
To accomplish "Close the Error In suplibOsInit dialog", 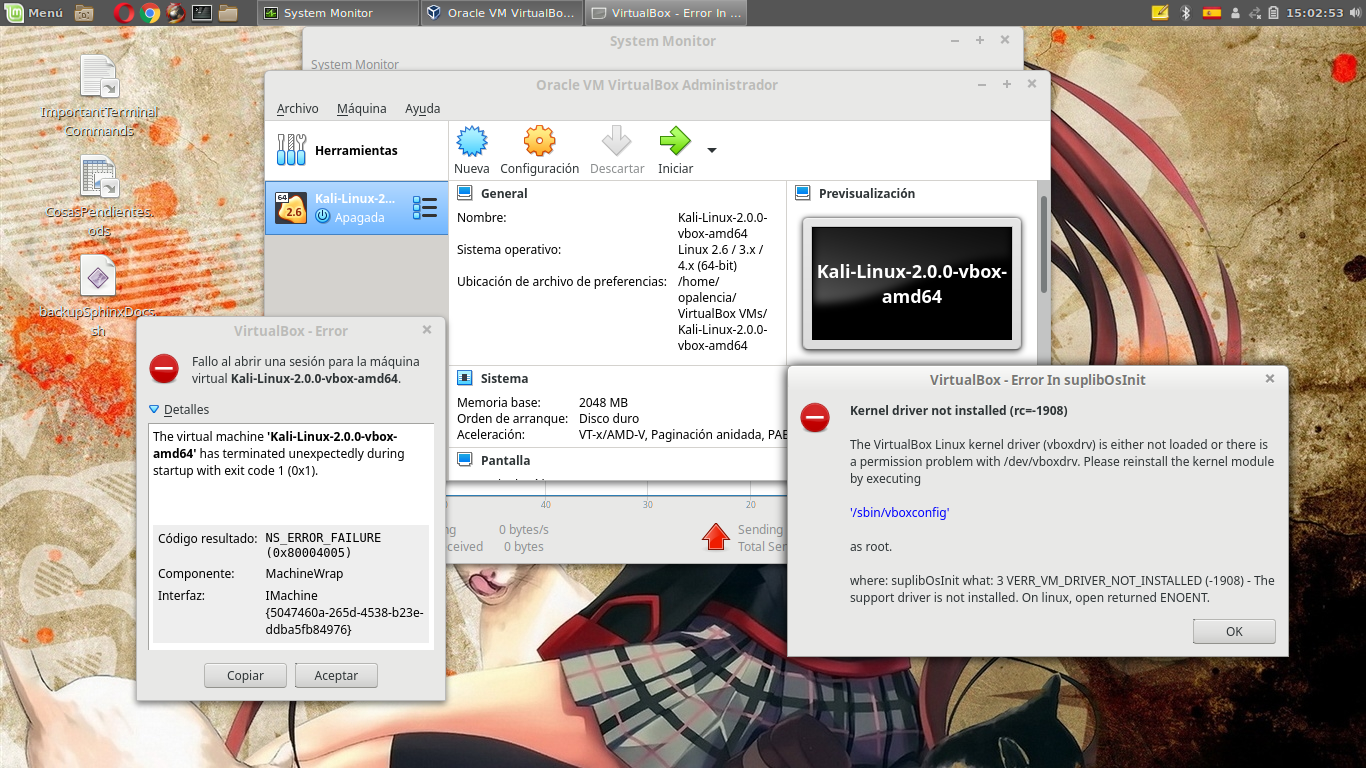I will point(1270,379).
